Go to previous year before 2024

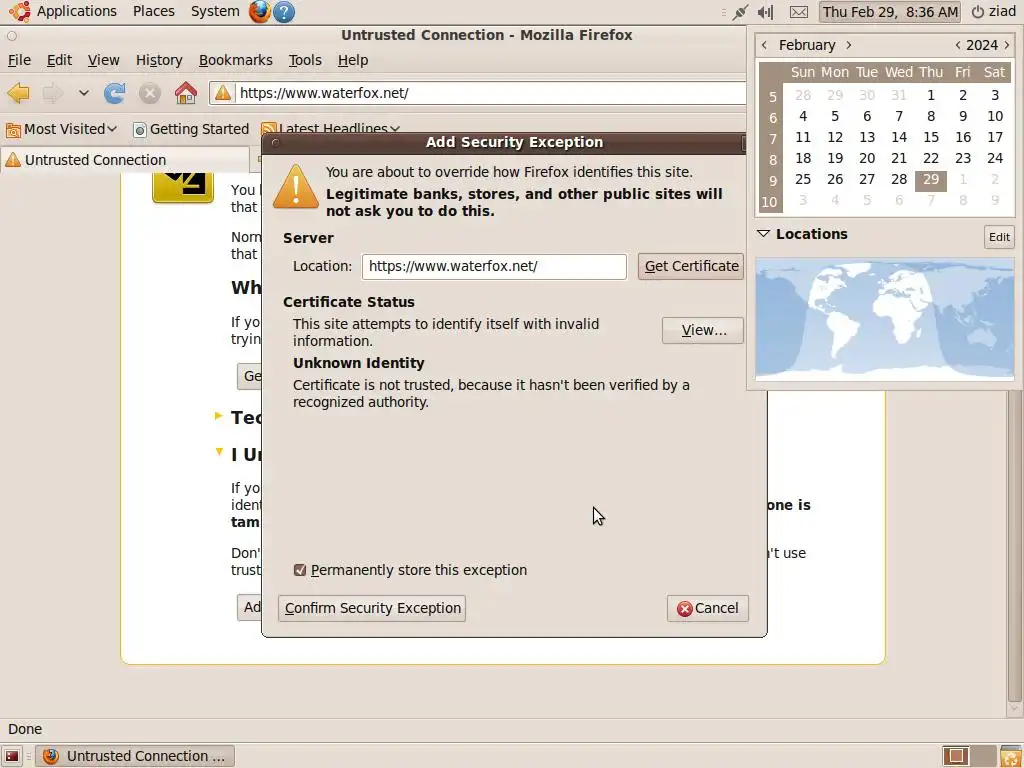(957, 45)
